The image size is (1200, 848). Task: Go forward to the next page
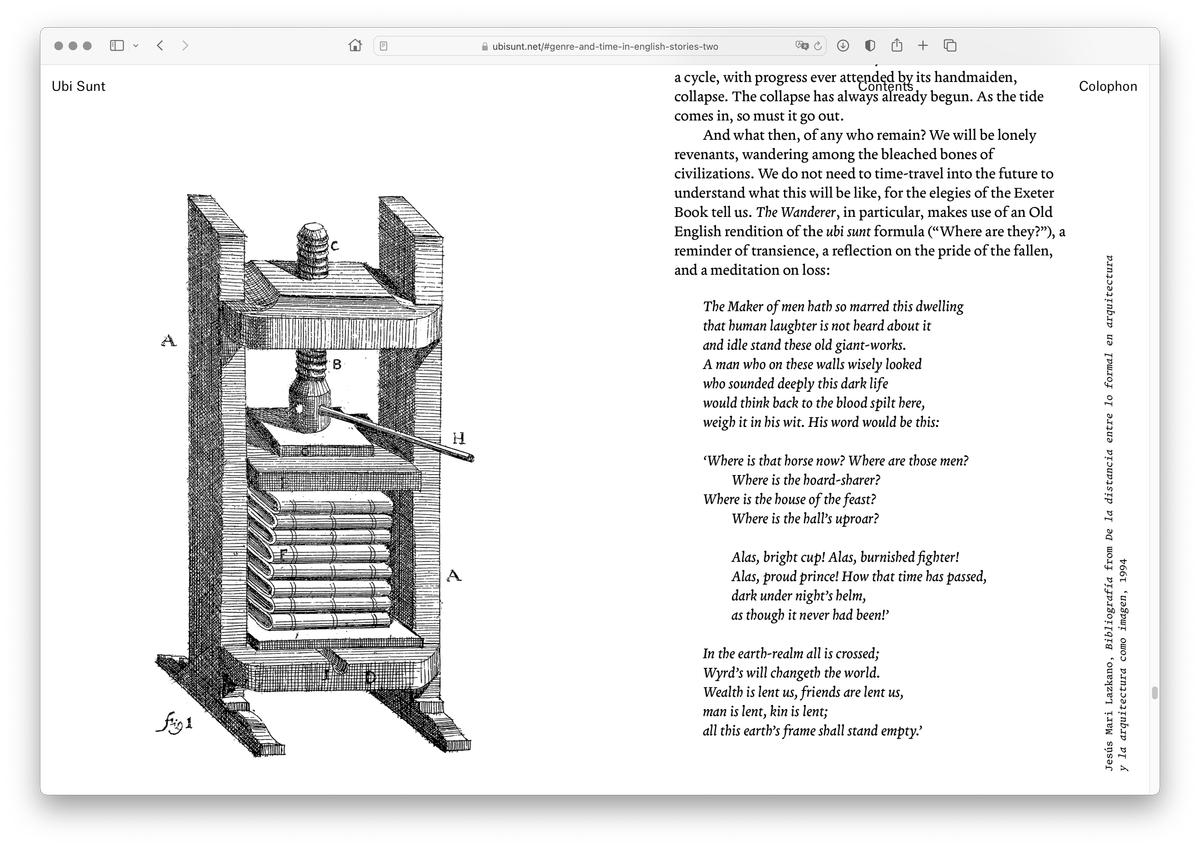point(185,45)
